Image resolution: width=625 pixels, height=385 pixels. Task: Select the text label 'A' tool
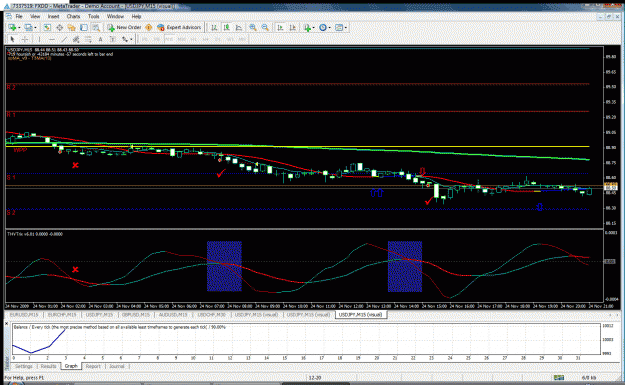coord(100,39)
